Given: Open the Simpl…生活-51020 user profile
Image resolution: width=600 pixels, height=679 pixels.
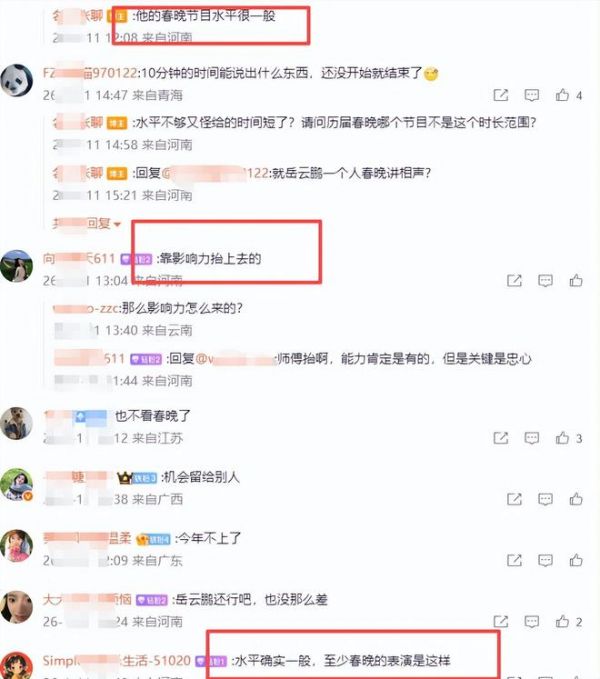Looking at the screenshot, I should [116, 661].
